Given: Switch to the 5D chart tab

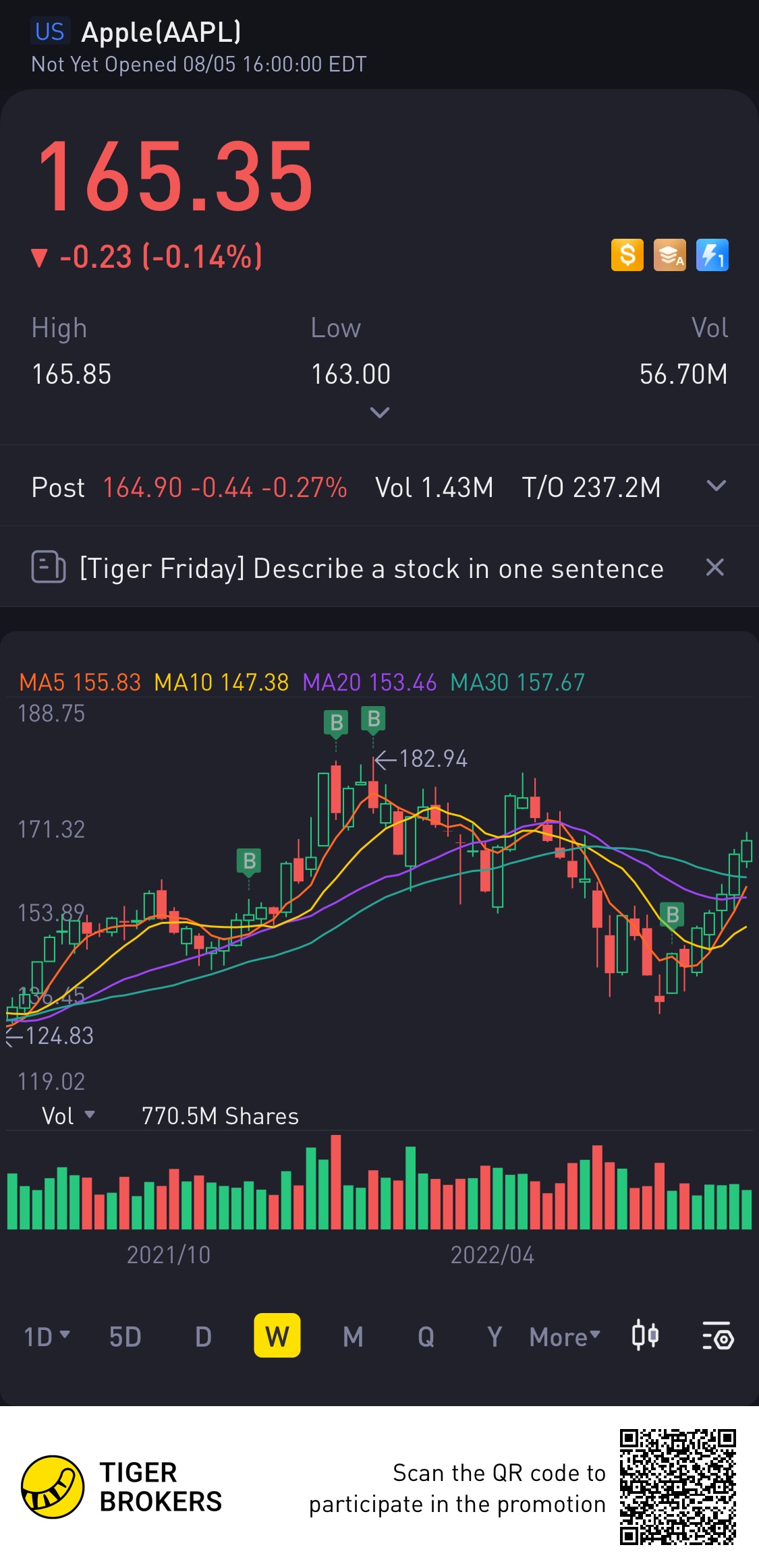Looking at the screenshot, I should point(125,1337).
